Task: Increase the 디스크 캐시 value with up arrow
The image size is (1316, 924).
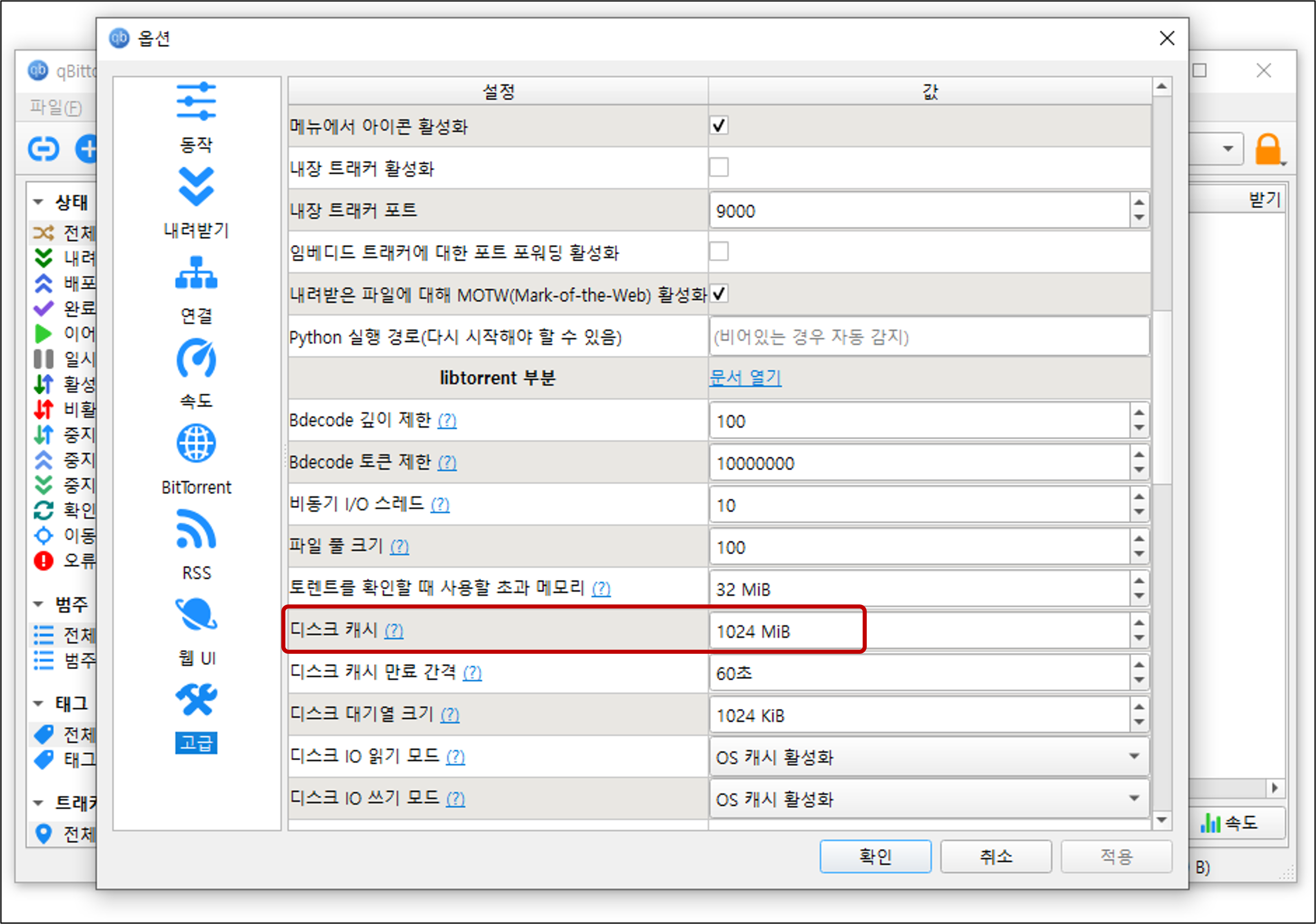Action: click(1139, 623)
